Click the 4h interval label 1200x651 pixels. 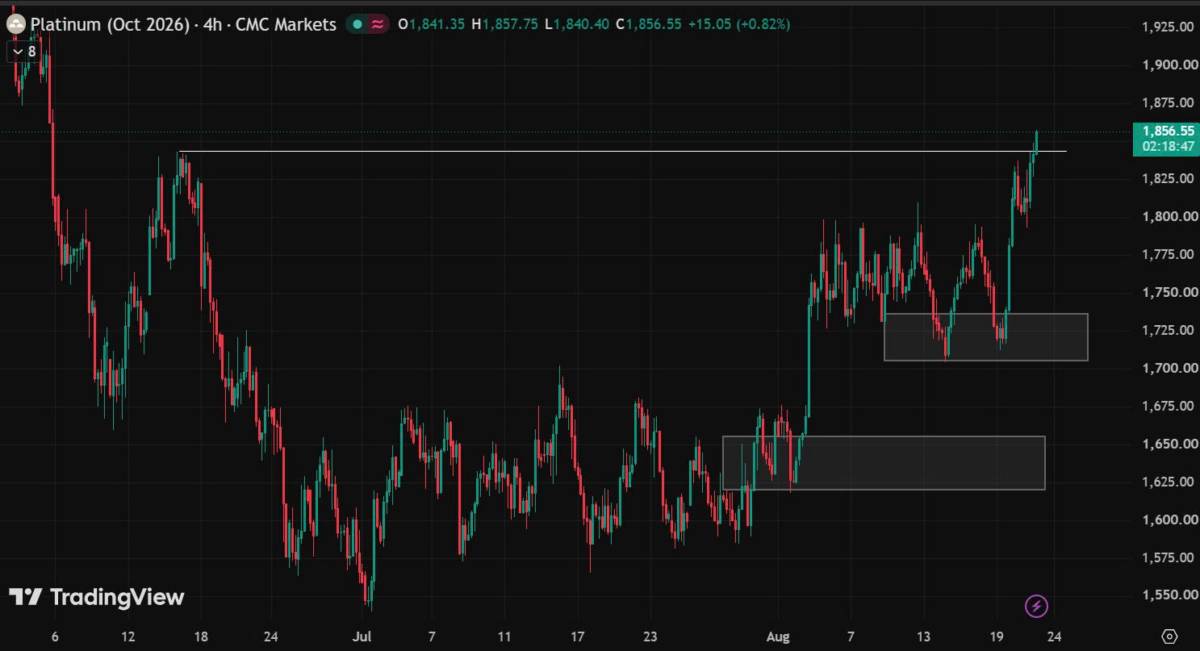(212, 25)
